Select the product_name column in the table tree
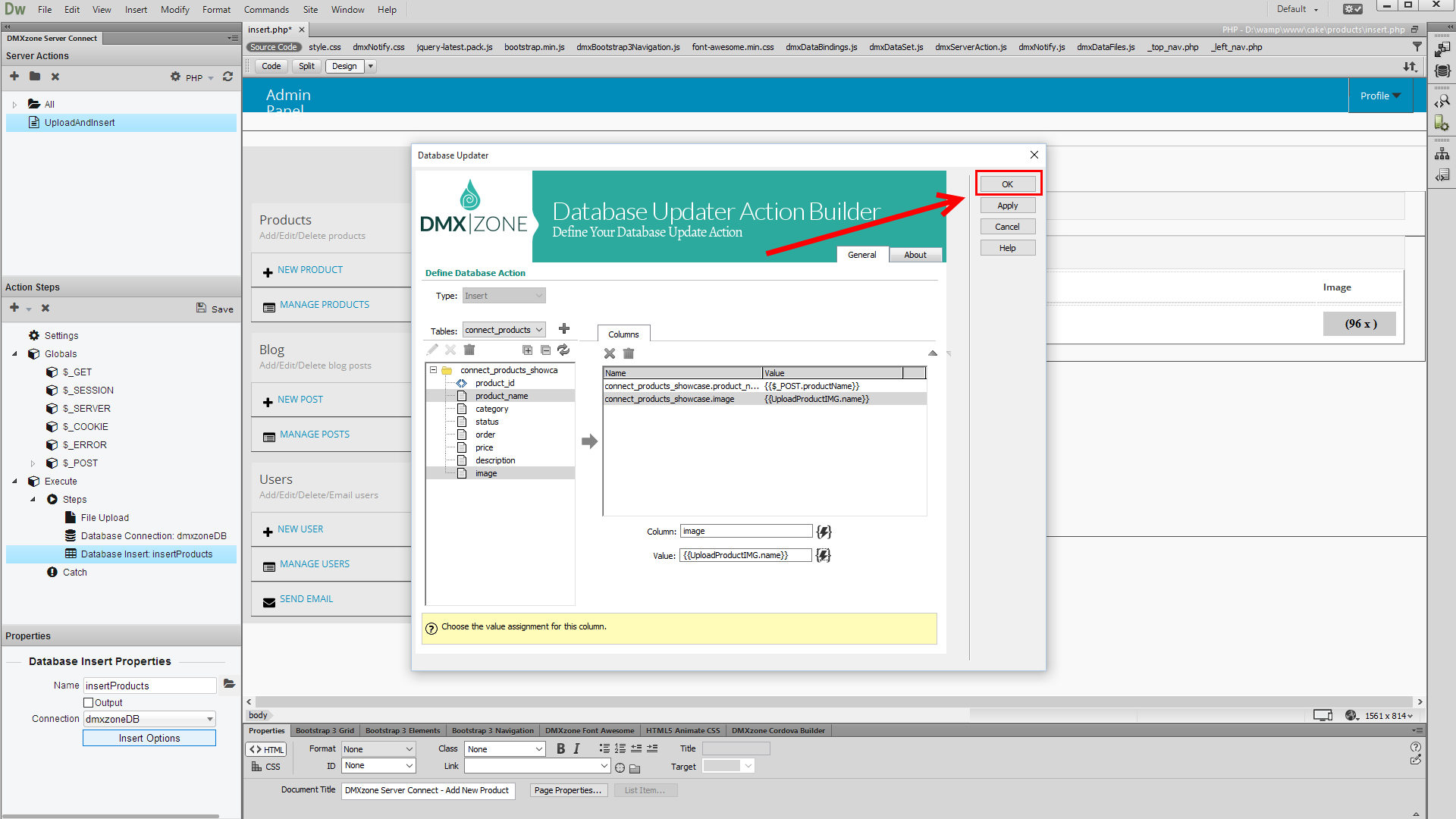Image resolution: width=1456 pixels, height=819 pixels. 502,396
